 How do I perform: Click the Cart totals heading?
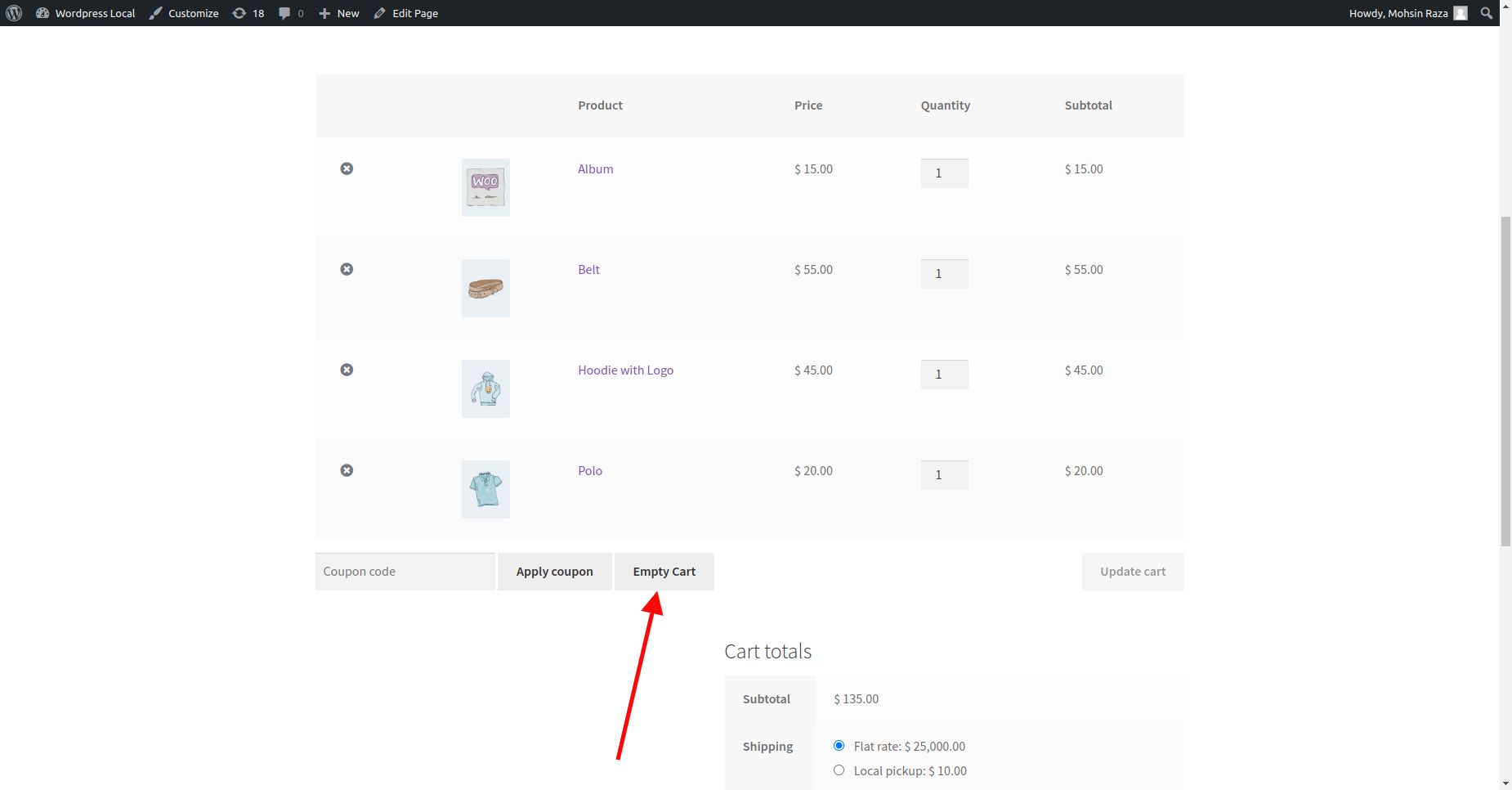[767, 651]
